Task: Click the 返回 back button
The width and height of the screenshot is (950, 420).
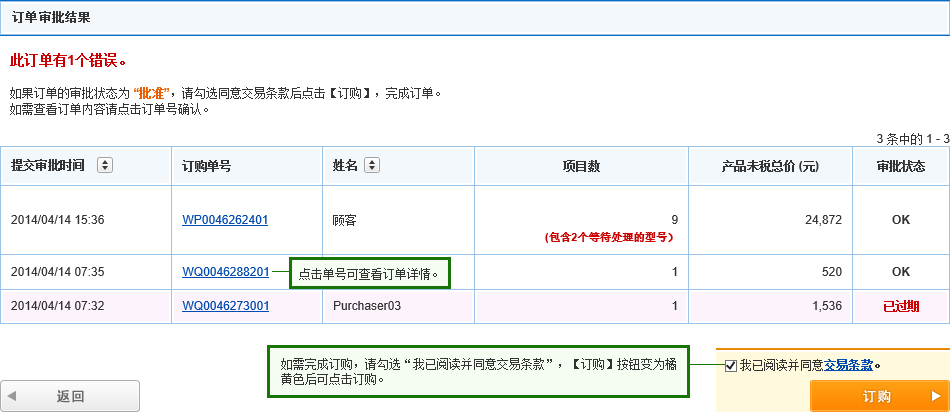Action: click(70, 396)
